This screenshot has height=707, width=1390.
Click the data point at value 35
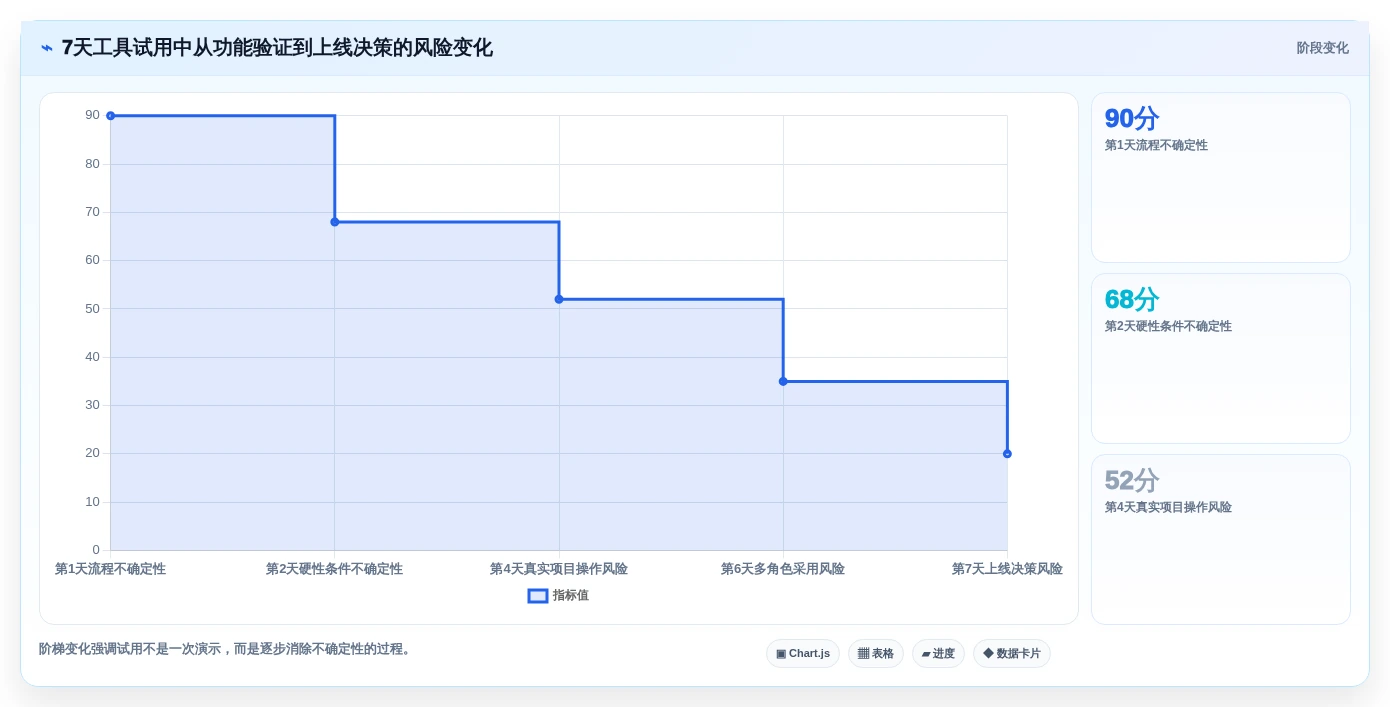tap(783, 381)
